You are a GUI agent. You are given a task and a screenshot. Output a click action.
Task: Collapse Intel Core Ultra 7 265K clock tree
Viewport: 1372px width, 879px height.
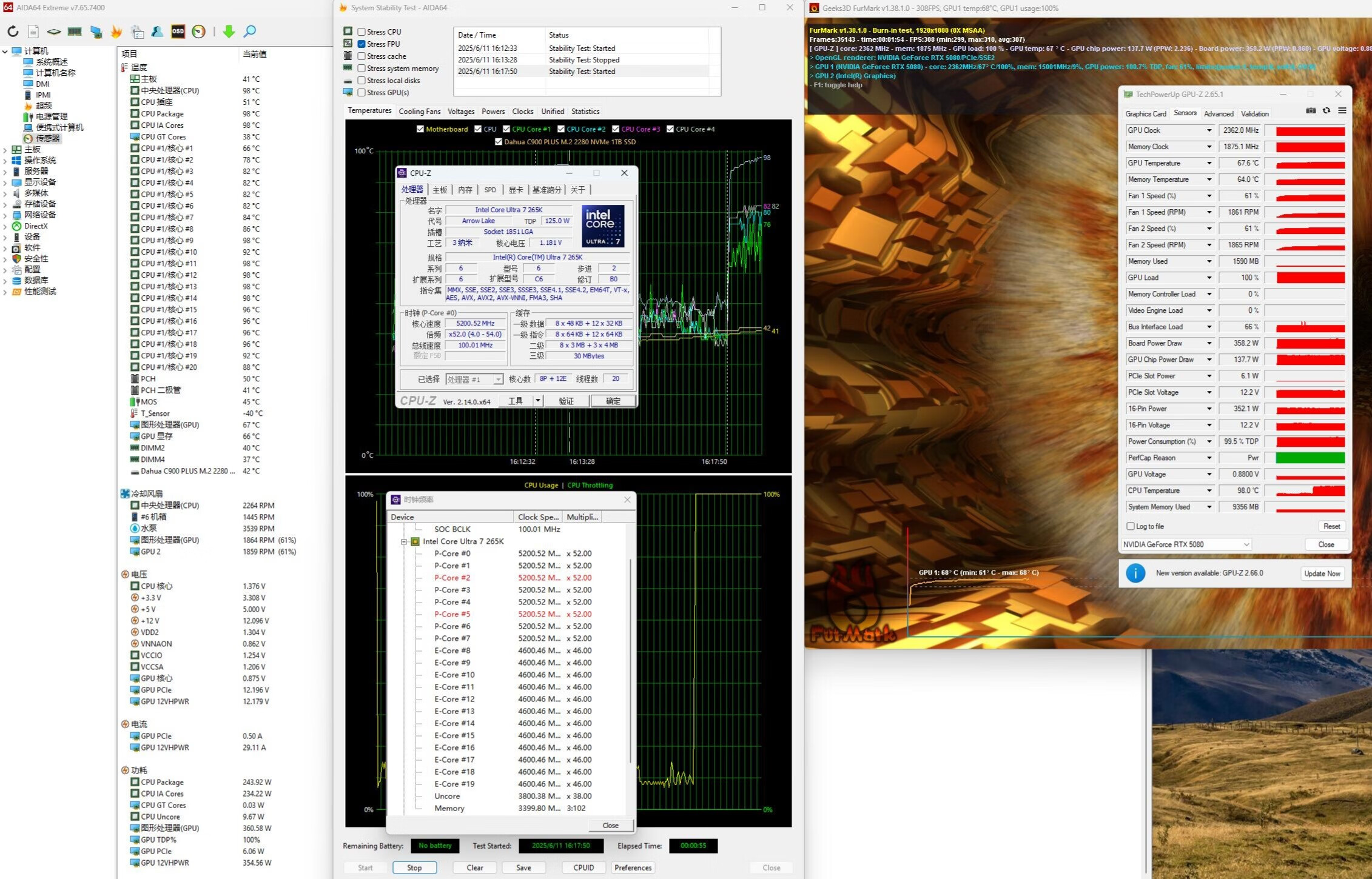[x=404, y=541]
